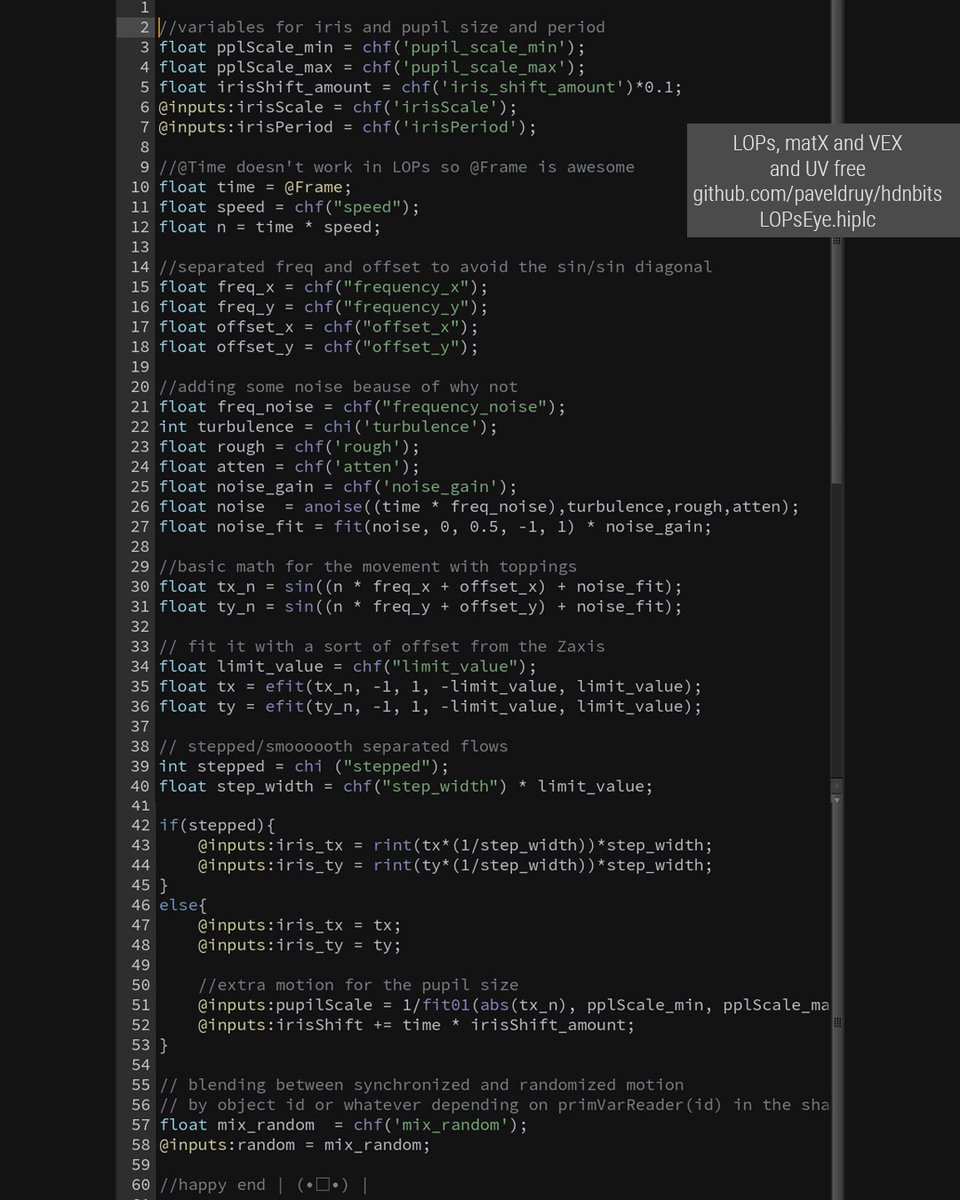Click the line '@inputs:iris_tx = tx;'
This screenshot has width=960, height=1200.
299,926
